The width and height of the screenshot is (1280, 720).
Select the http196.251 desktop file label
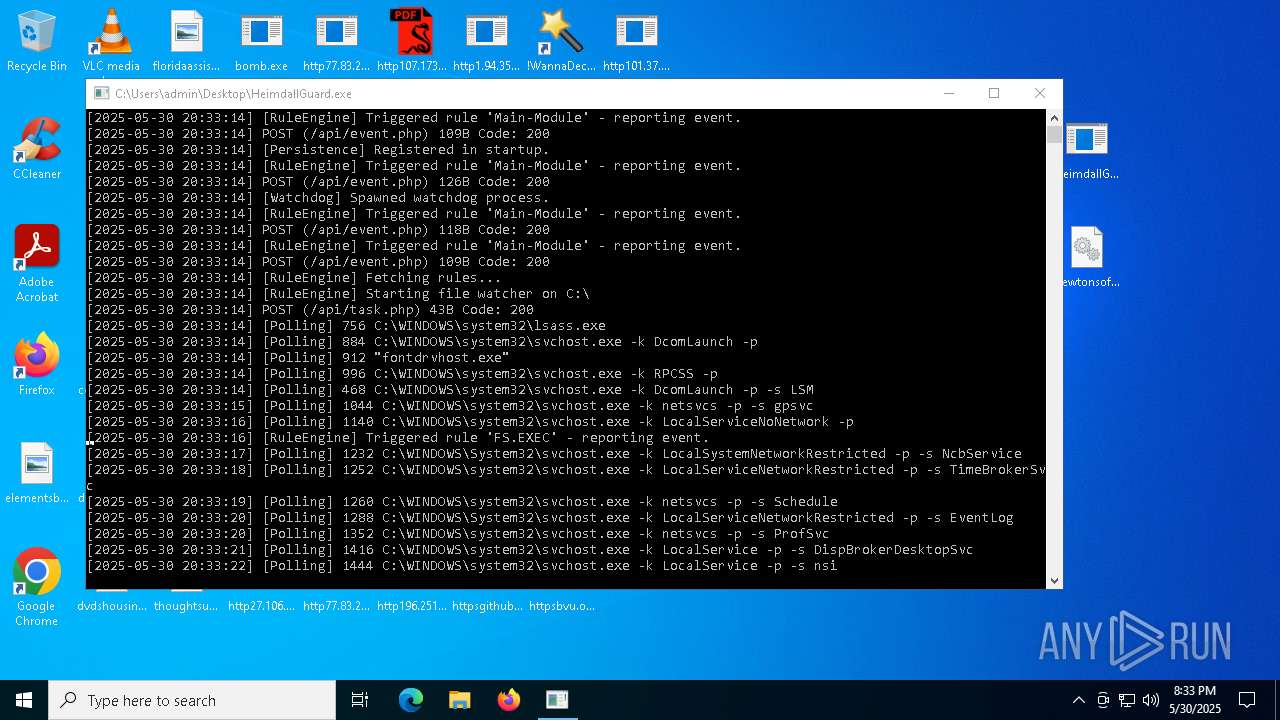pos(411,606)
